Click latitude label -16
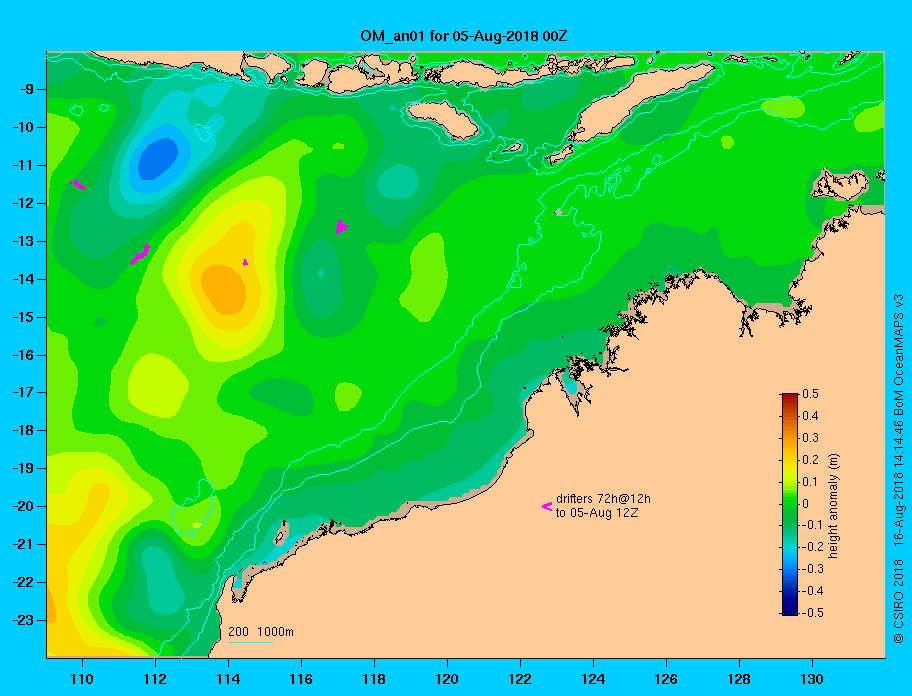This screenshot has width=912, height=696. [24, 355]
